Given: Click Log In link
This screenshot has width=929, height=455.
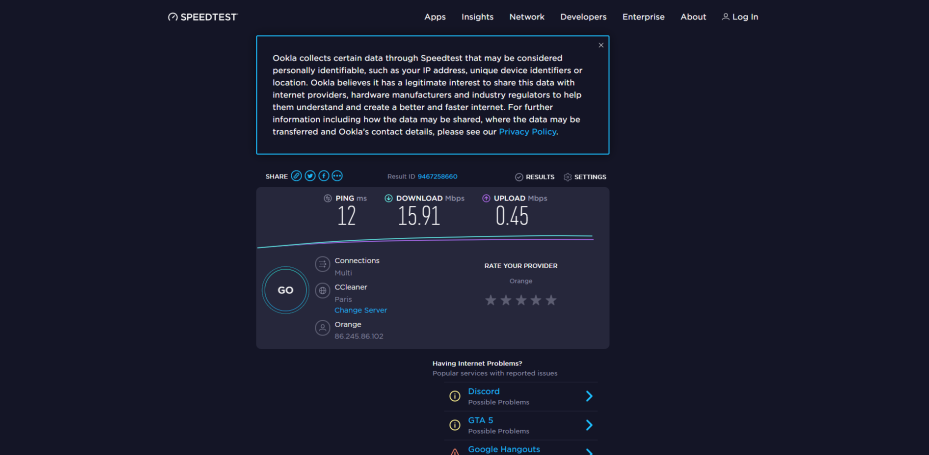Looking at the screenshot, I should point(740,17).
